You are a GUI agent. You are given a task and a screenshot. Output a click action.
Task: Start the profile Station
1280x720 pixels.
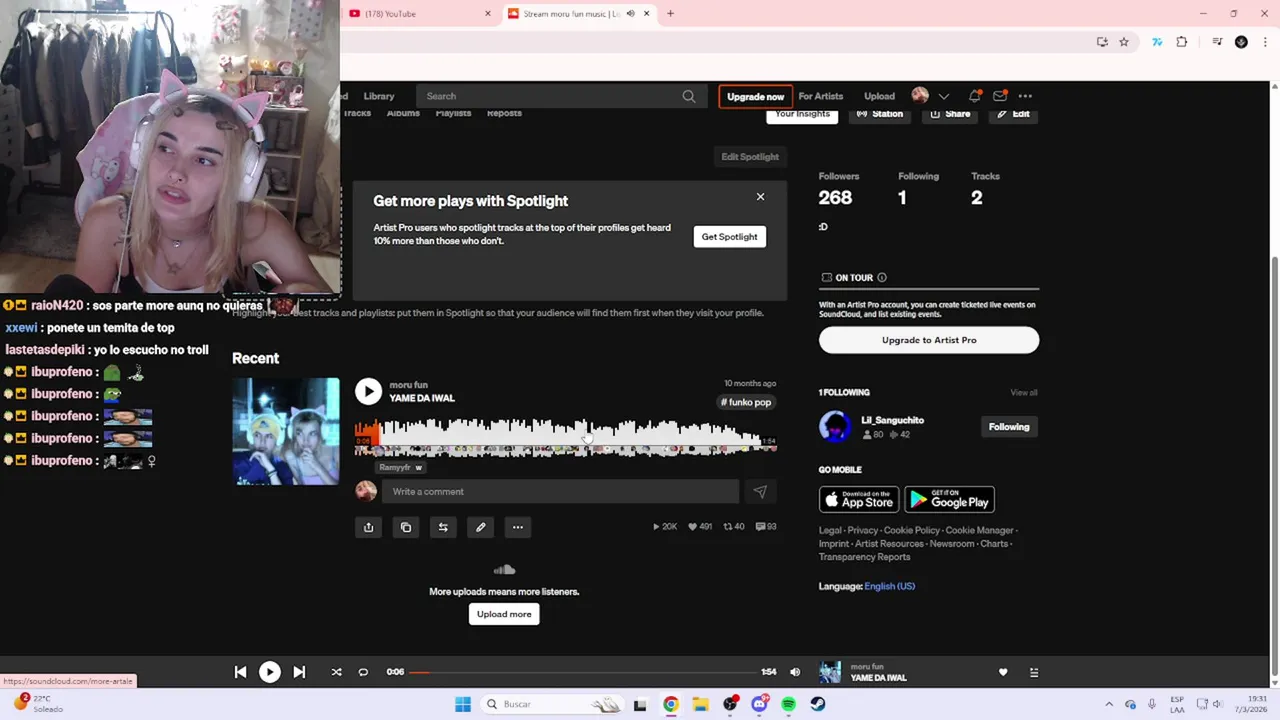(879, 114)
